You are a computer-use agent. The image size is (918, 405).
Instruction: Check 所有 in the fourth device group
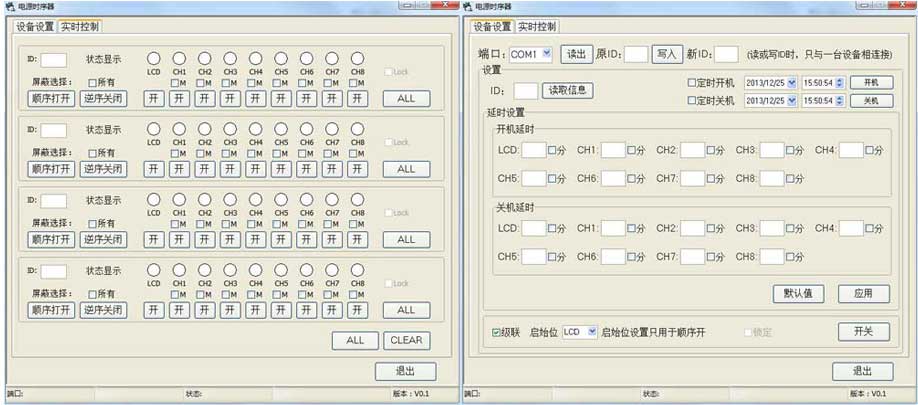(x=93, y=294)
